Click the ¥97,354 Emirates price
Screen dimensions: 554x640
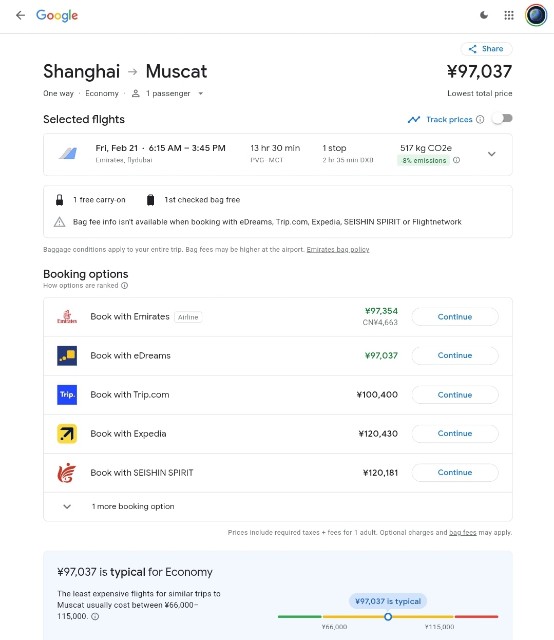tap(381, 311)
